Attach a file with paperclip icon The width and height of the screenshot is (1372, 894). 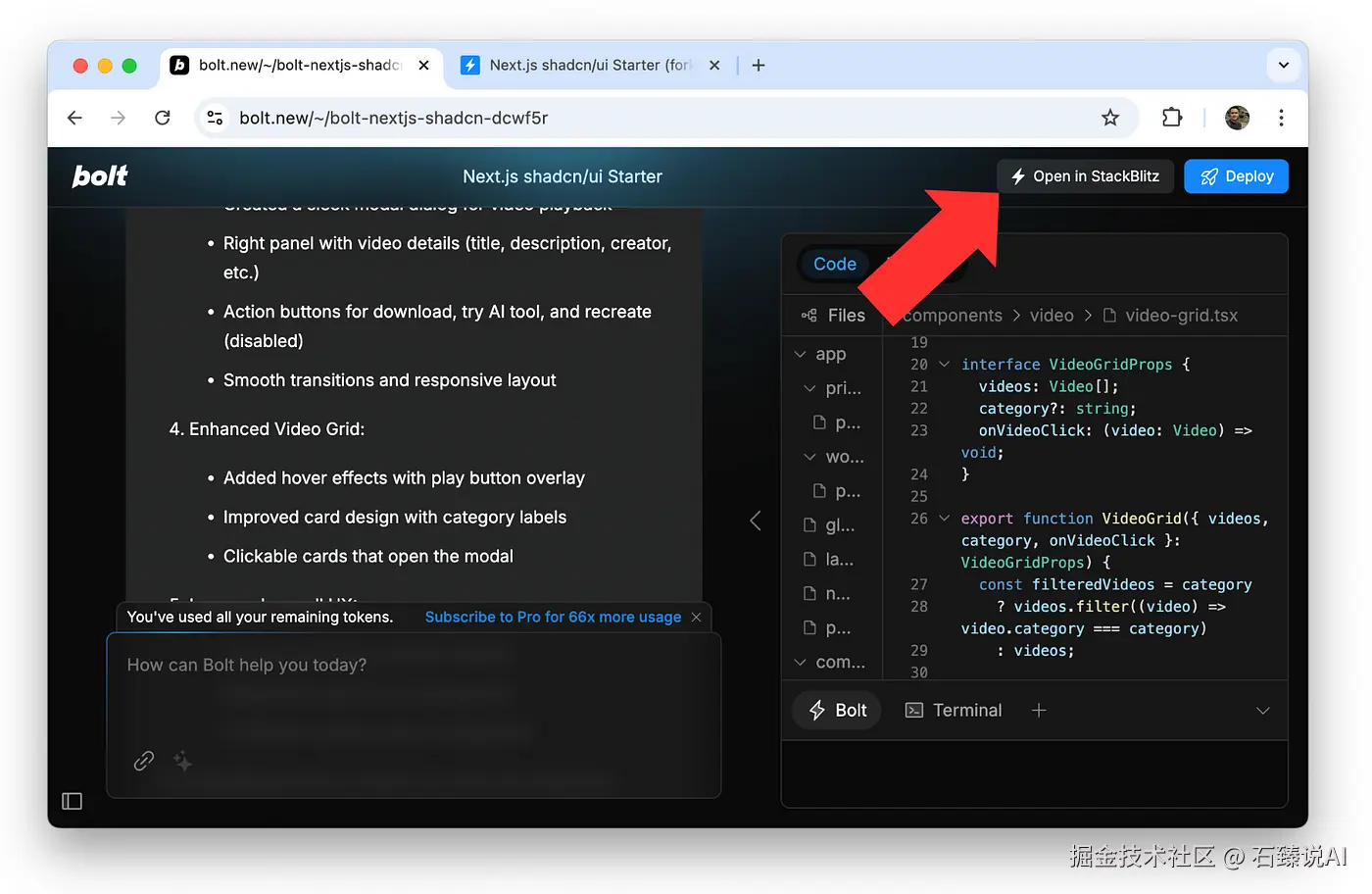coord(144,761)
